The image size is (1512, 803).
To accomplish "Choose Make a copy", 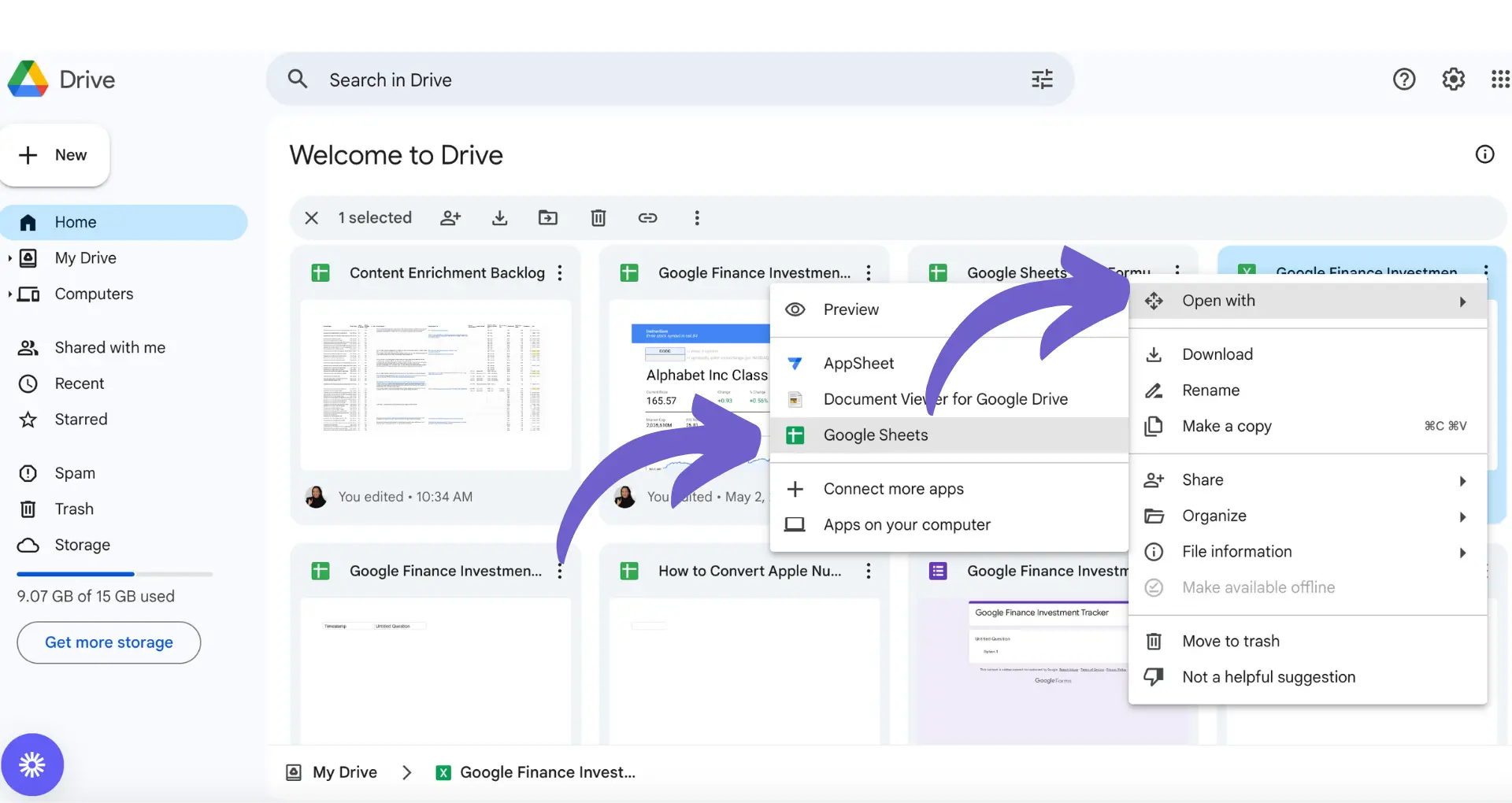I will coord(1308,427).
